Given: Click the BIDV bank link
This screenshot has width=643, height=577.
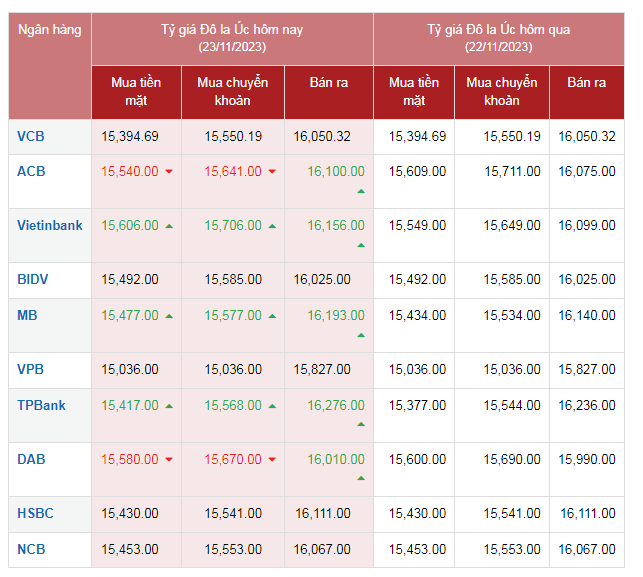Looking at the screenshot, I should click(x=32, y=279).
